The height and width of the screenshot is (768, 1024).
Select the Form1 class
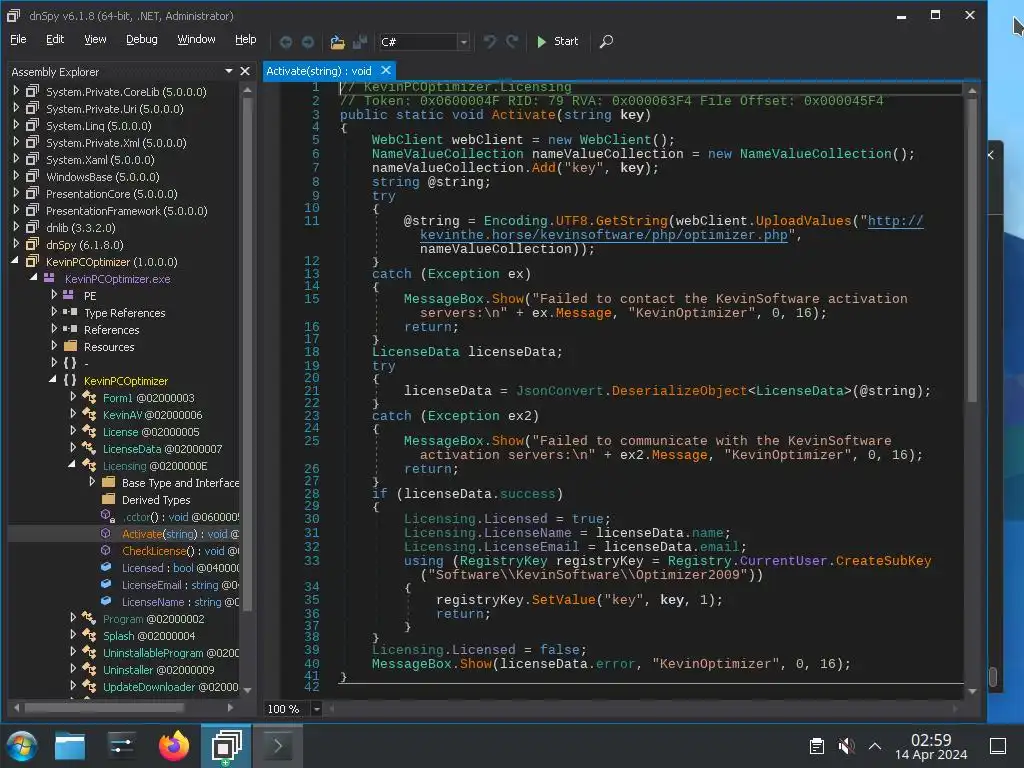pyautogui.click(x=148, y=398)
